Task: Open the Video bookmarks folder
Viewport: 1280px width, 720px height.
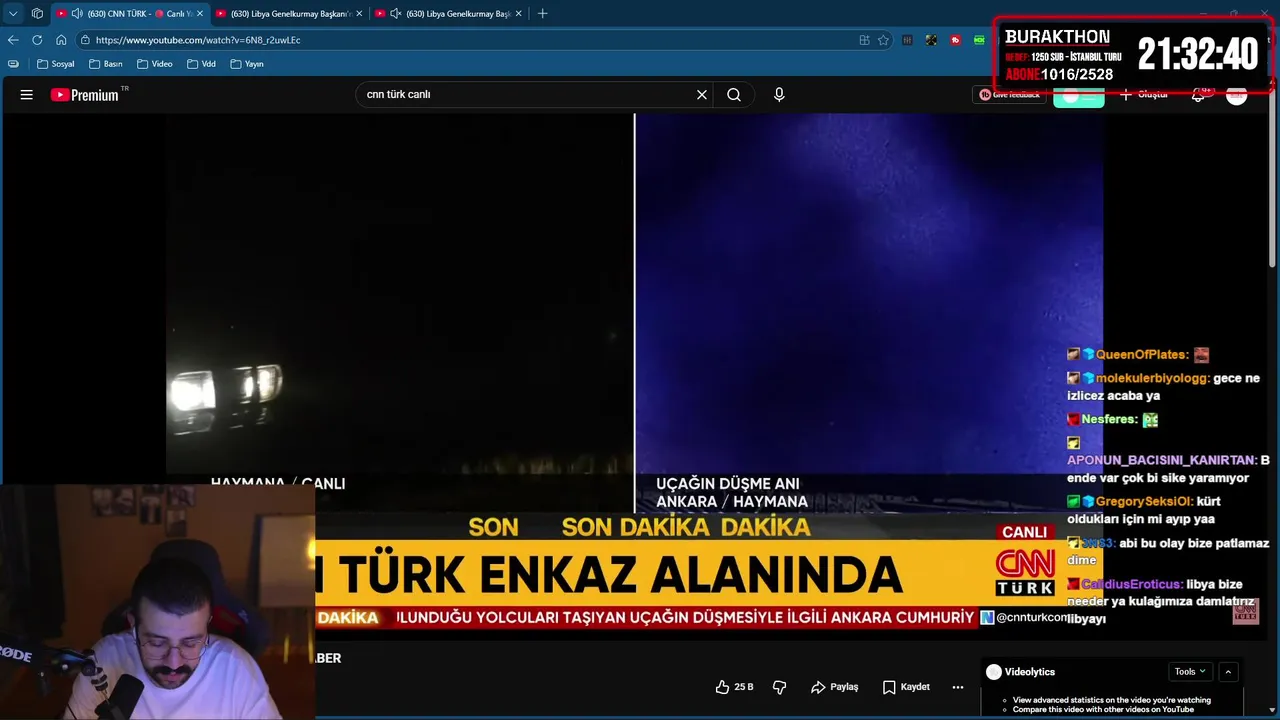Action: (x=154, y=64)
